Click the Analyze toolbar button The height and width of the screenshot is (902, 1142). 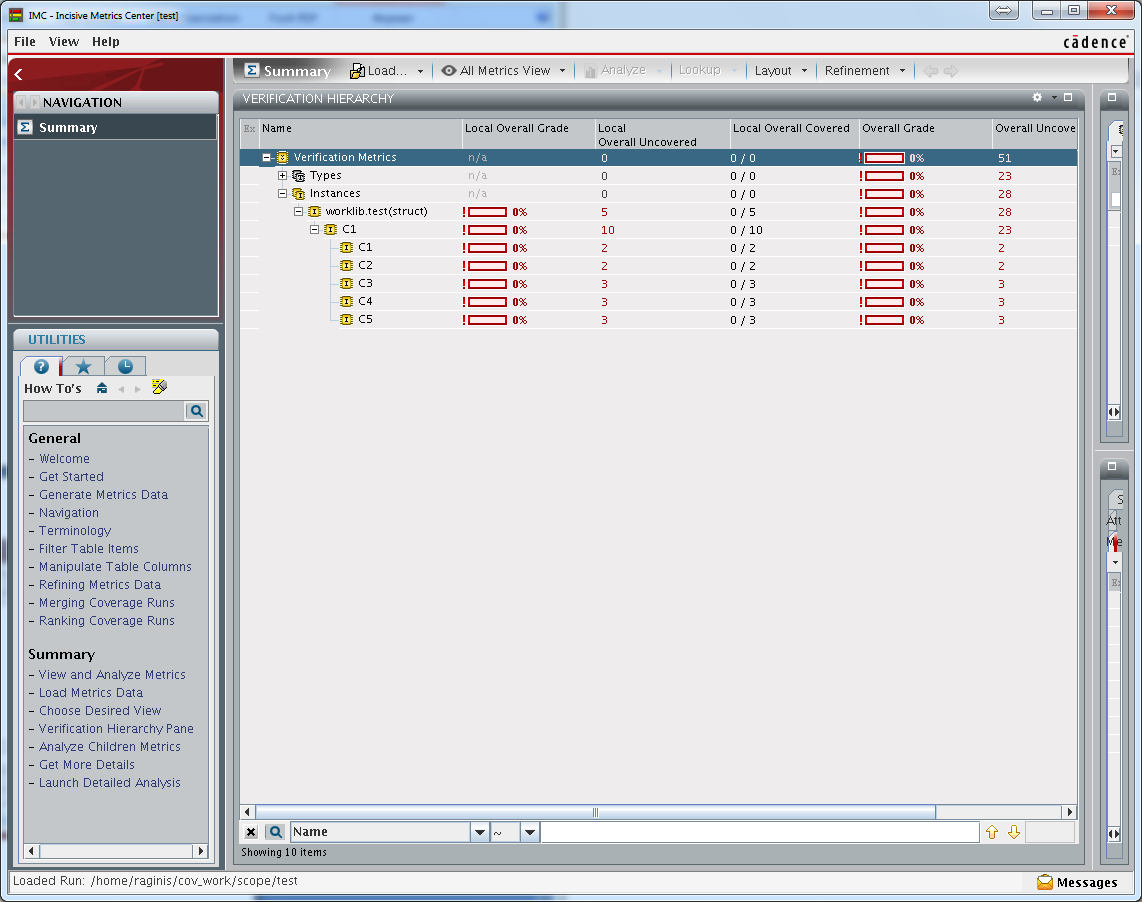tap(623, 71)
